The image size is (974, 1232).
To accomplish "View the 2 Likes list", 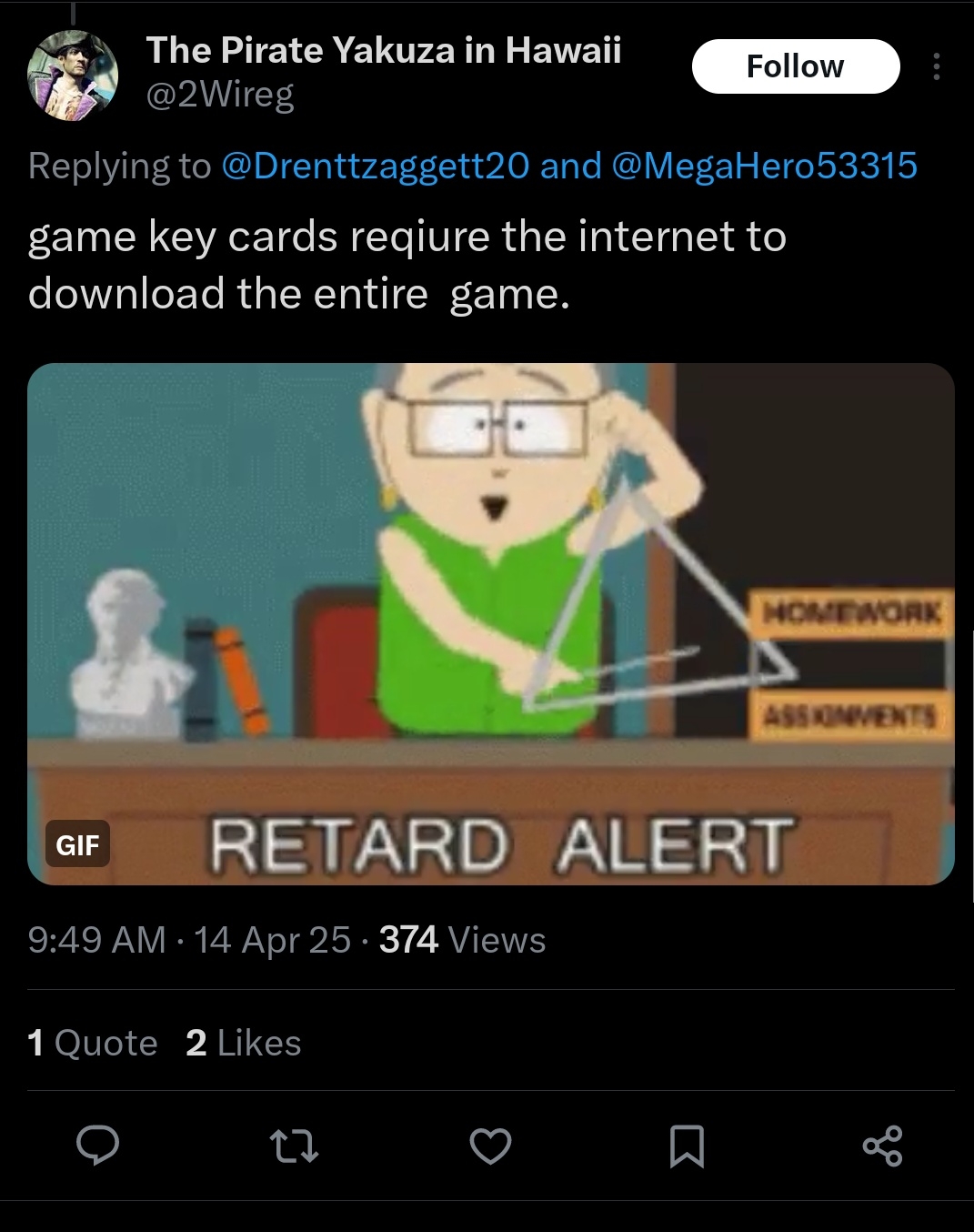I will [x=243, y=1043].
